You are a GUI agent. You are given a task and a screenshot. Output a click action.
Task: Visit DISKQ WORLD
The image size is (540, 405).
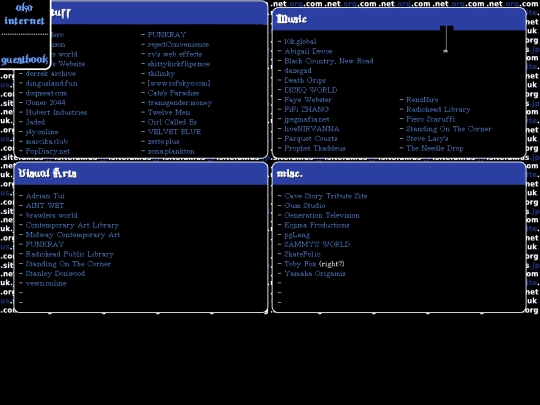[x=311, y=90]
